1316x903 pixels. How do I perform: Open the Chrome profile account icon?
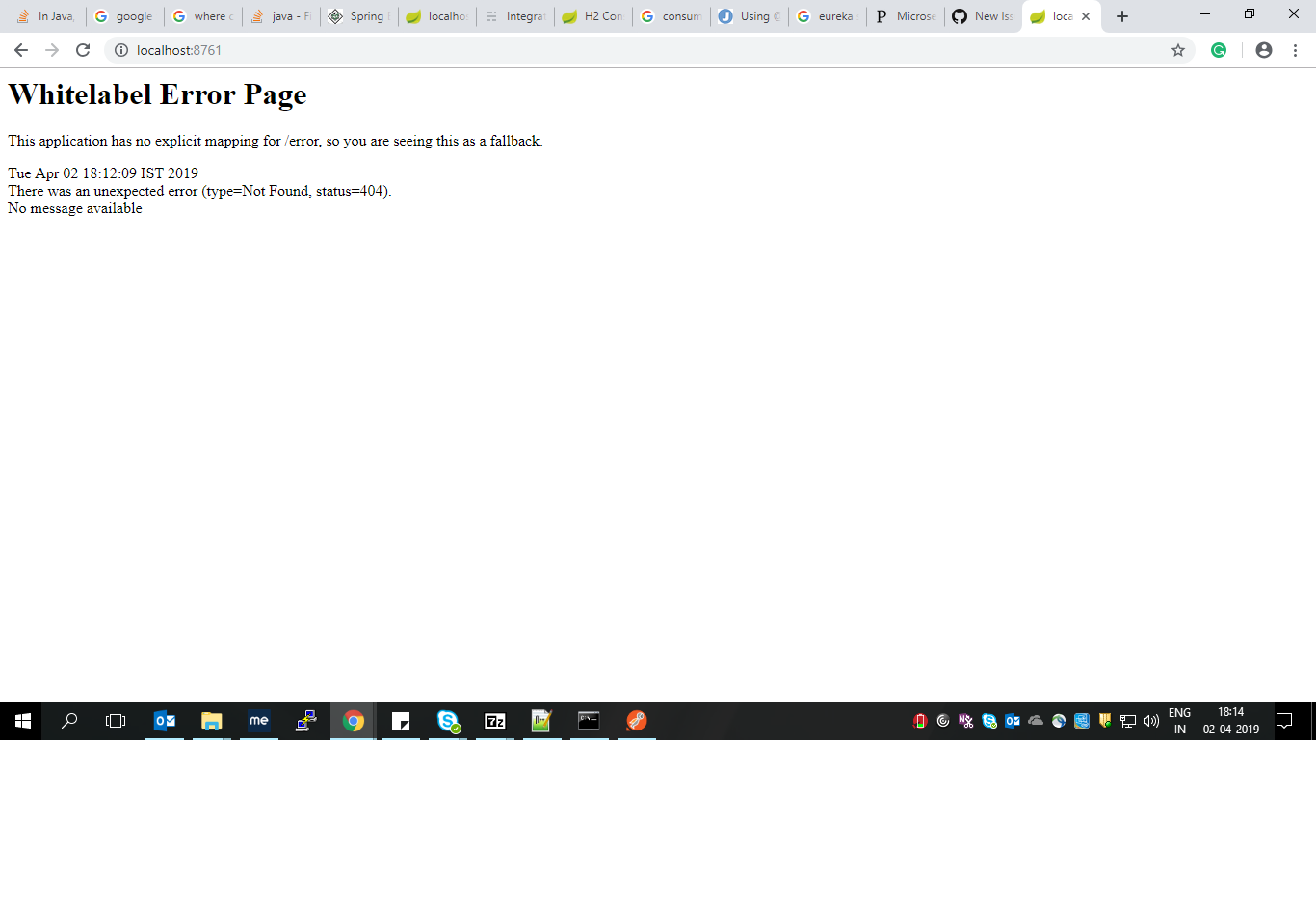pos(1264,50)
